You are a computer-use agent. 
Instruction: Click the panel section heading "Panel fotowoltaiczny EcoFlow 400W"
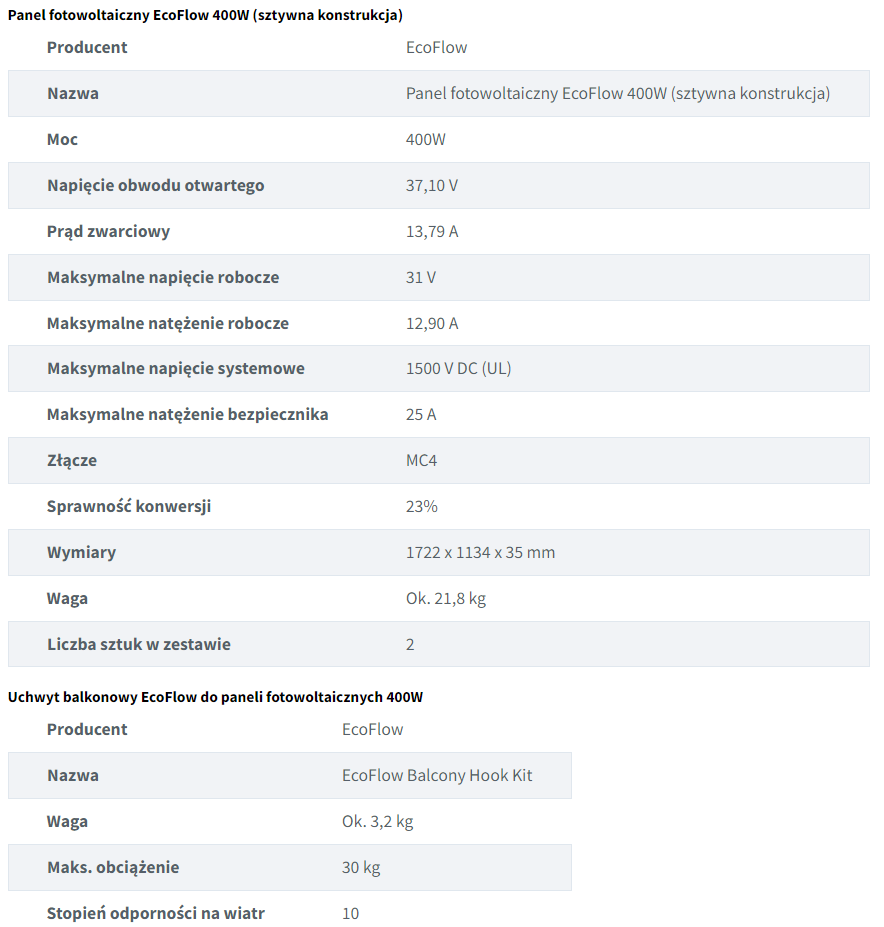[x=205, y=15]
